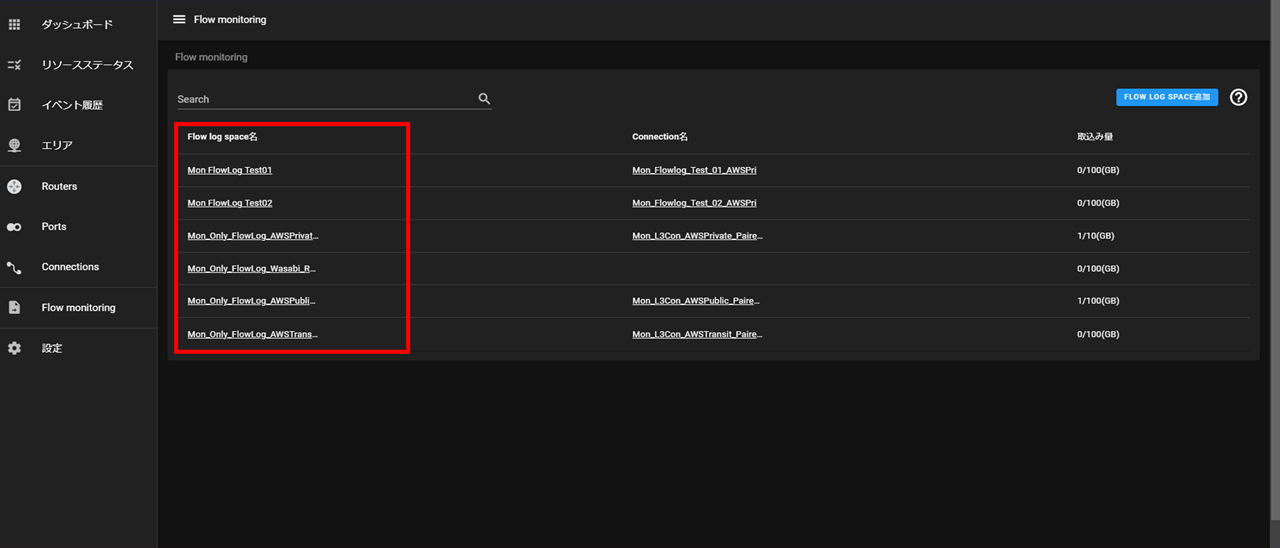
Task: Click the area globe icon
Action: [x=14, y=145]
